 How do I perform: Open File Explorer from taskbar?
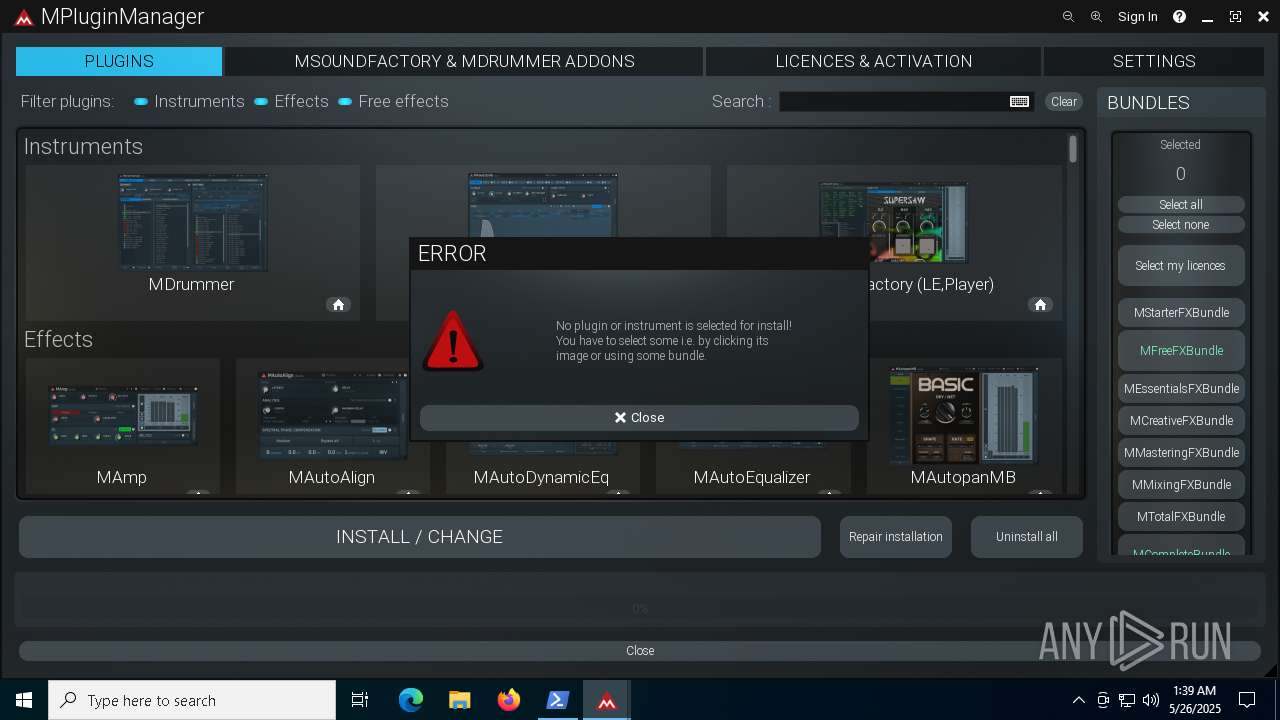click(460, 700)
